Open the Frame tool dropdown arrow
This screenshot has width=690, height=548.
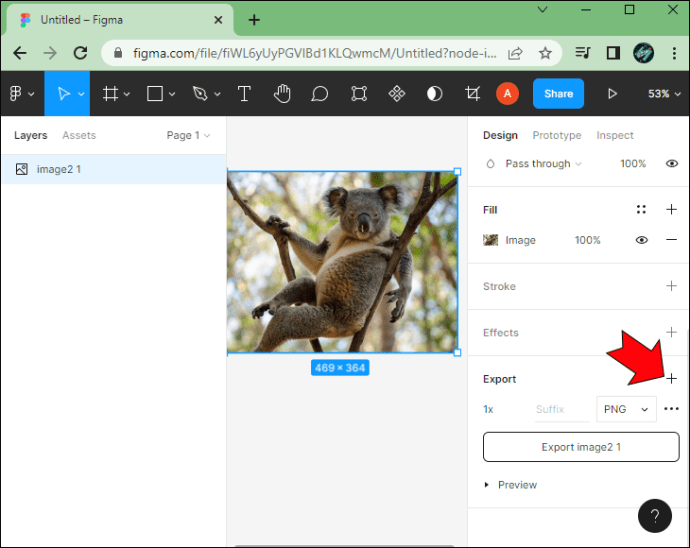(127, 94)
